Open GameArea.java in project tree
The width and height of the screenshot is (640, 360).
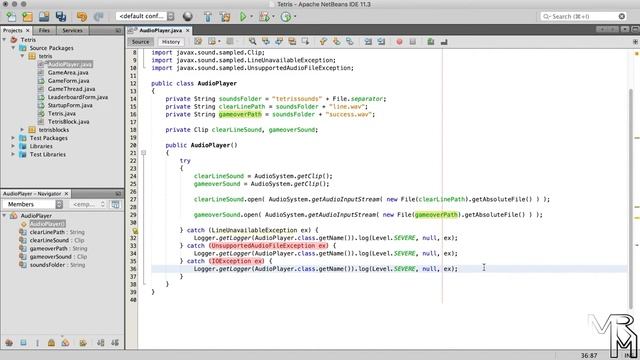pos(68,73)
